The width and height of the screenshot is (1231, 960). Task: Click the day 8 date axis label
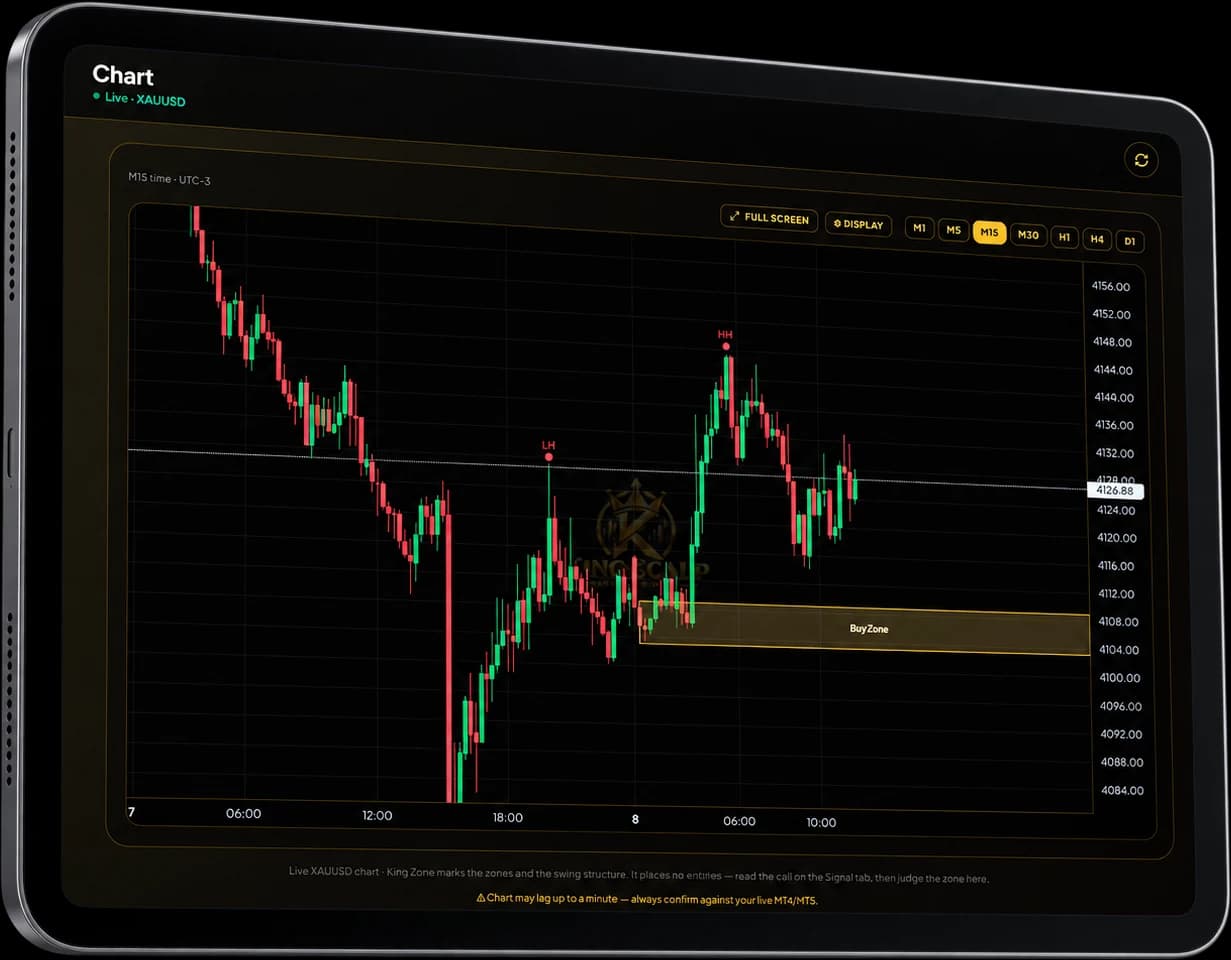(635, 819)
